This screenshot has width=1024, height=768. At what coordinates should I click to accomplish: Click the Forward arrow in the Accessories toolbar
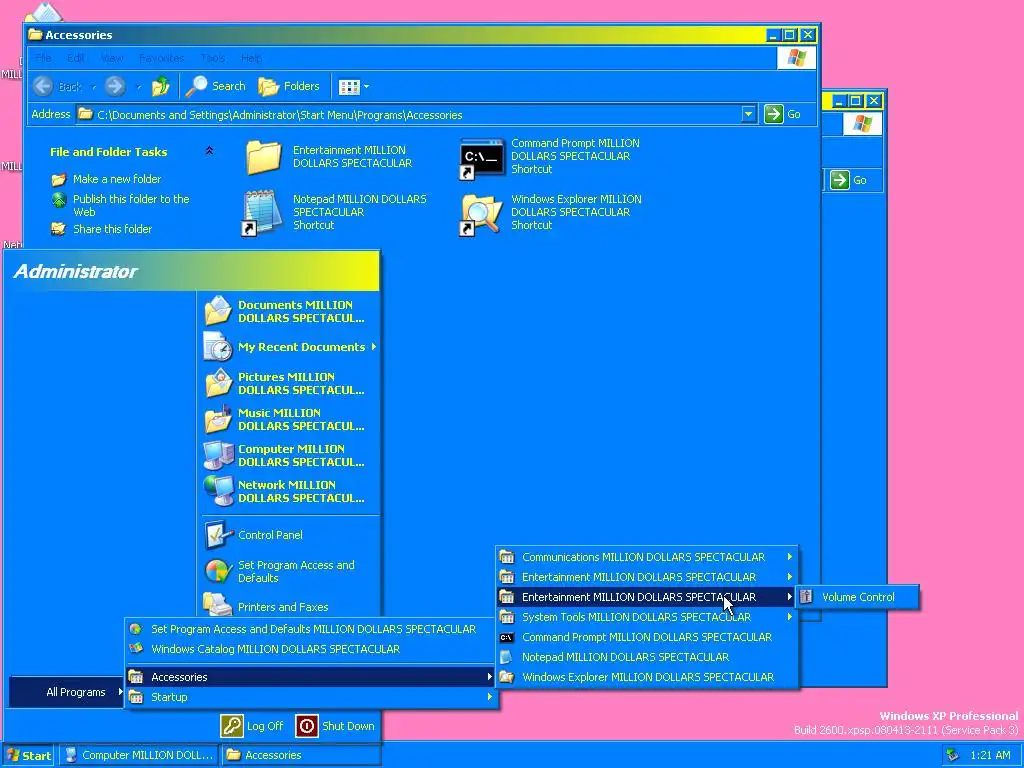click(x=115, y=86)
